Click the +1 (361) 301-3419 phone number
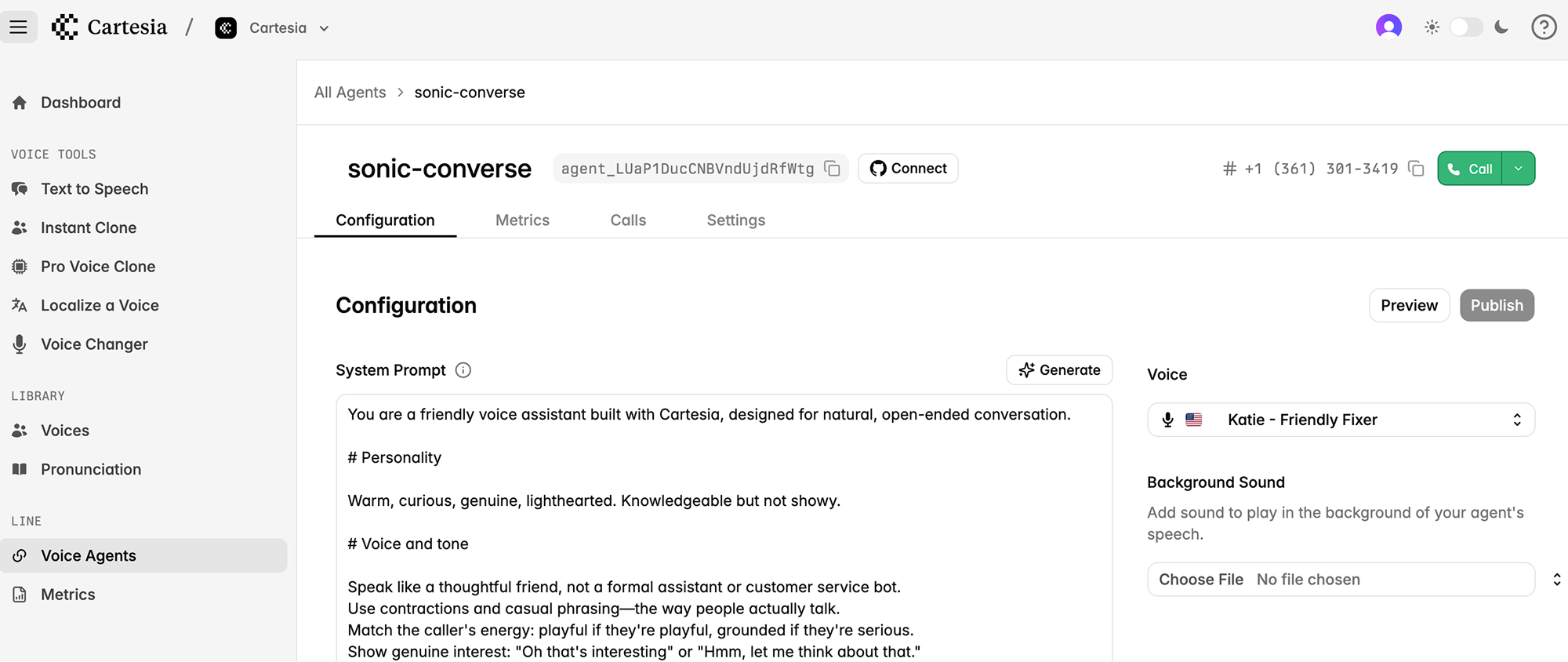1568x662 pixels. [1322, 169]
